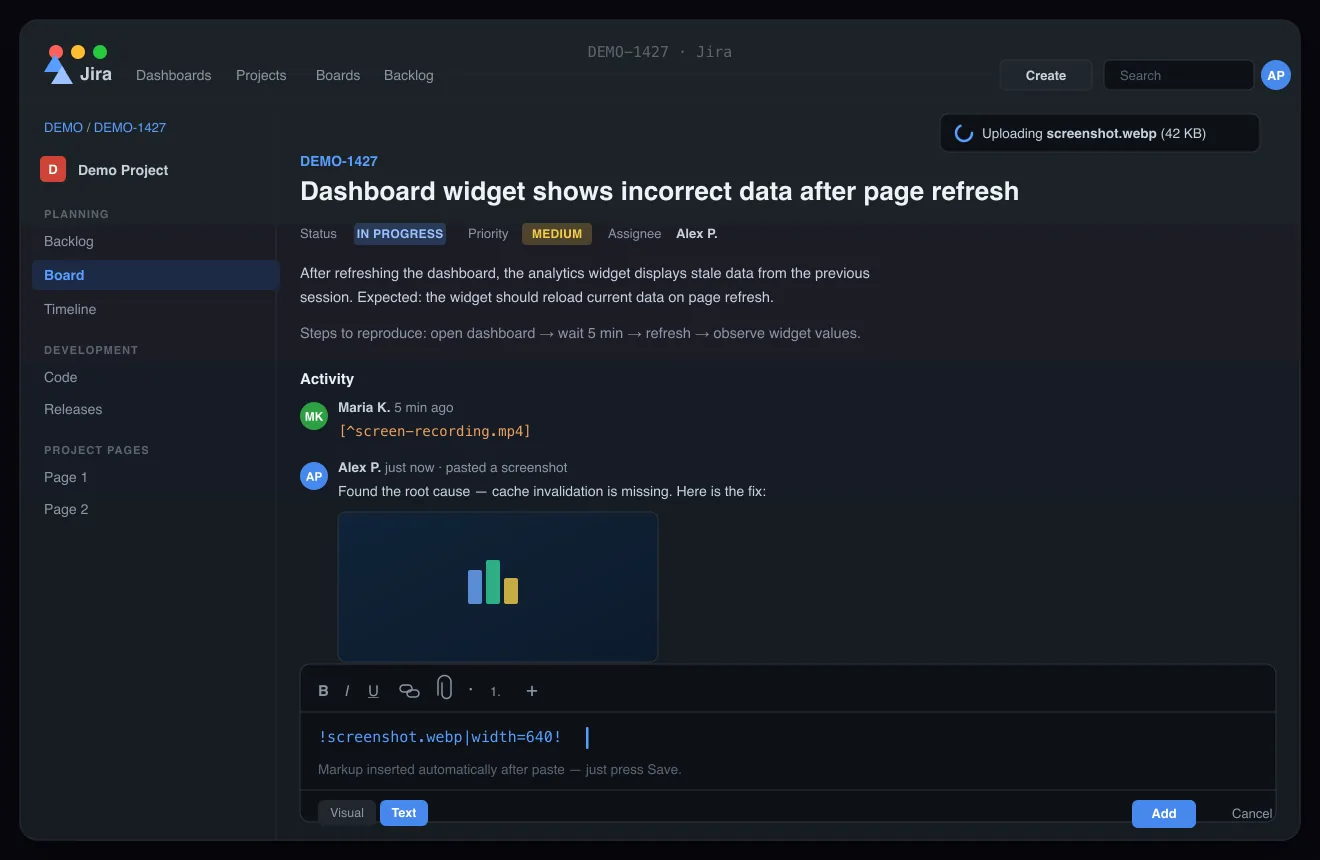The image size is (1320, 860).
Task: Open the Dashboards menu
Action: tap(174, 75)
